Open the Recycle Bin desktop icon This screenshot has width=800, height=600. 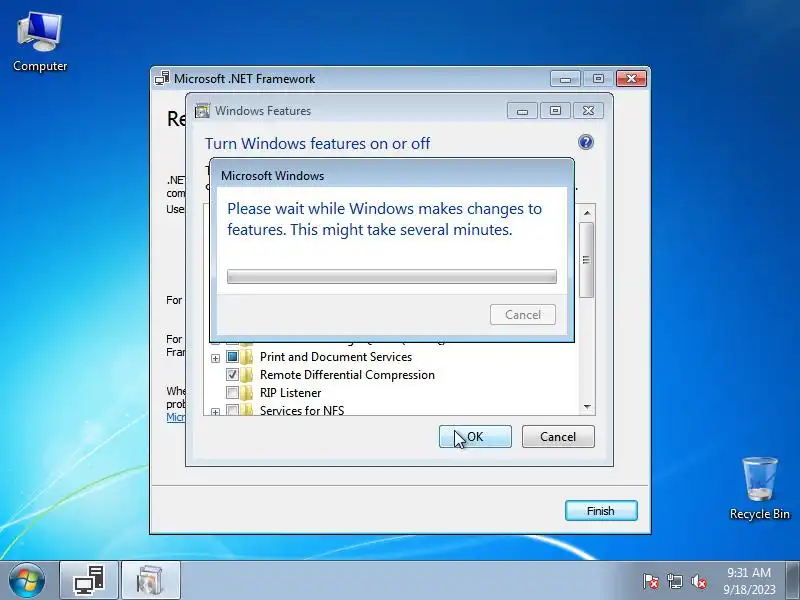(760, 488)
